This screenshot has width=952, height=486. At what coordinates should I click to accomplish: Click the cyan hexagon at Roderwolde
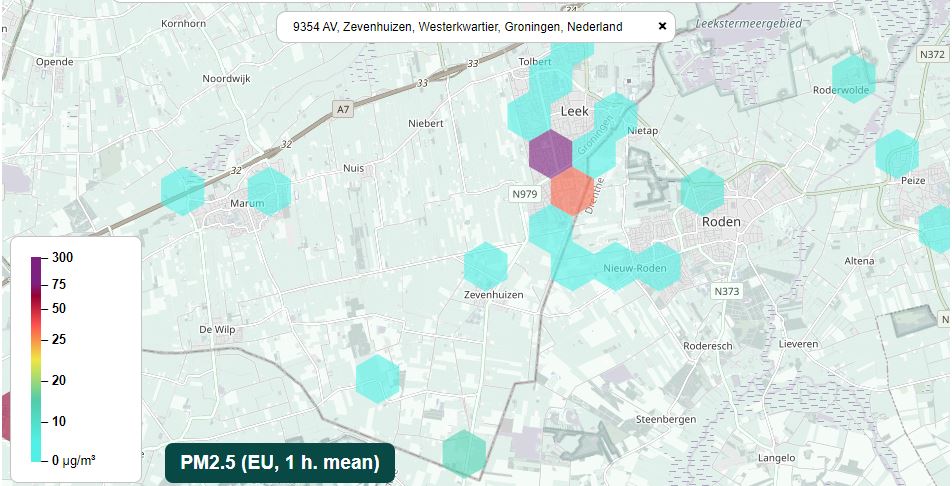point(853,78)
